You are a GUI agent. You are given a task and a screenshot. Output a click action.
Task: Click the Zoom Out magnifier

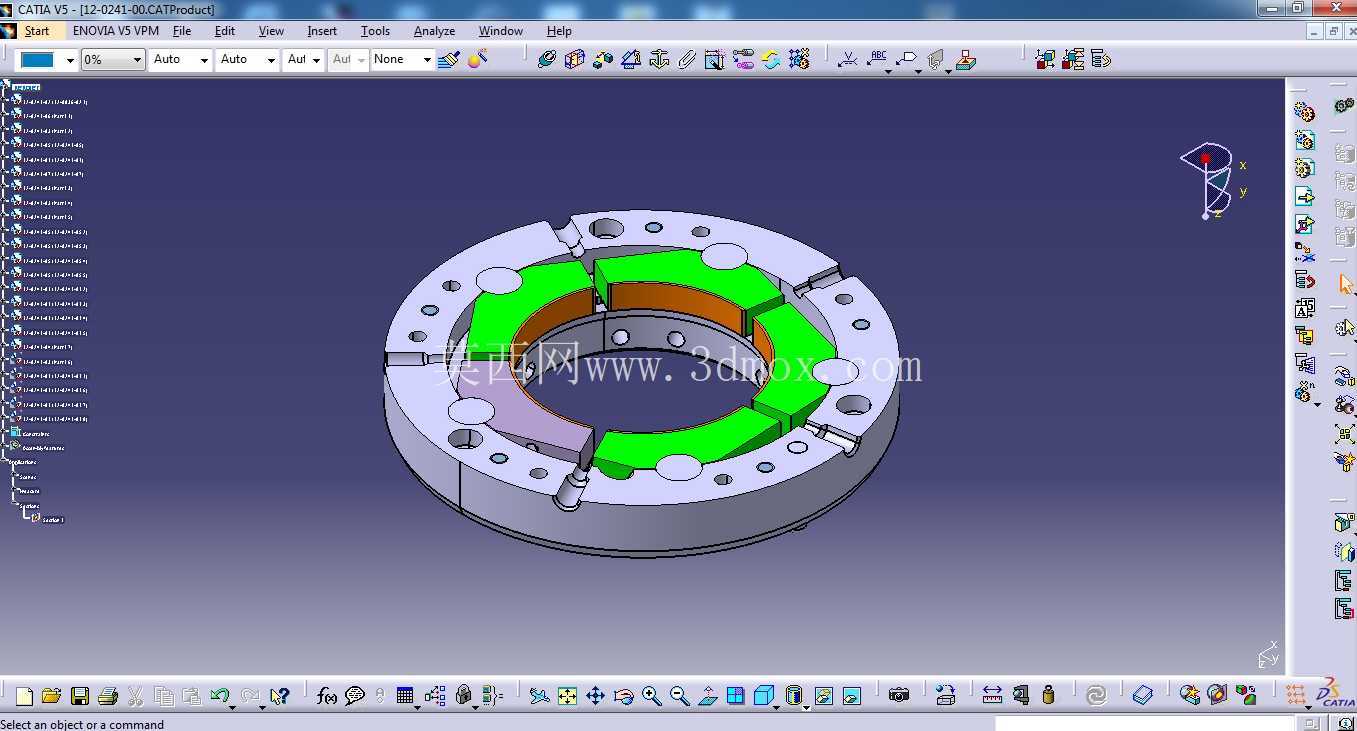point(680,696)
